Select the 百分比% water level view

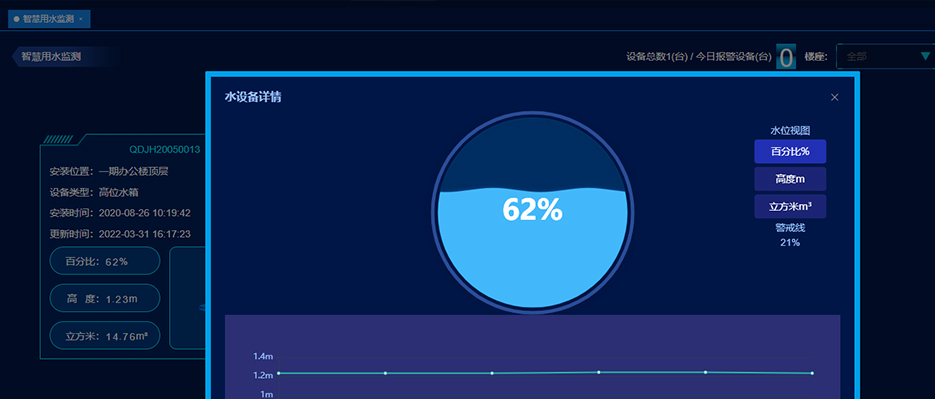790,151
